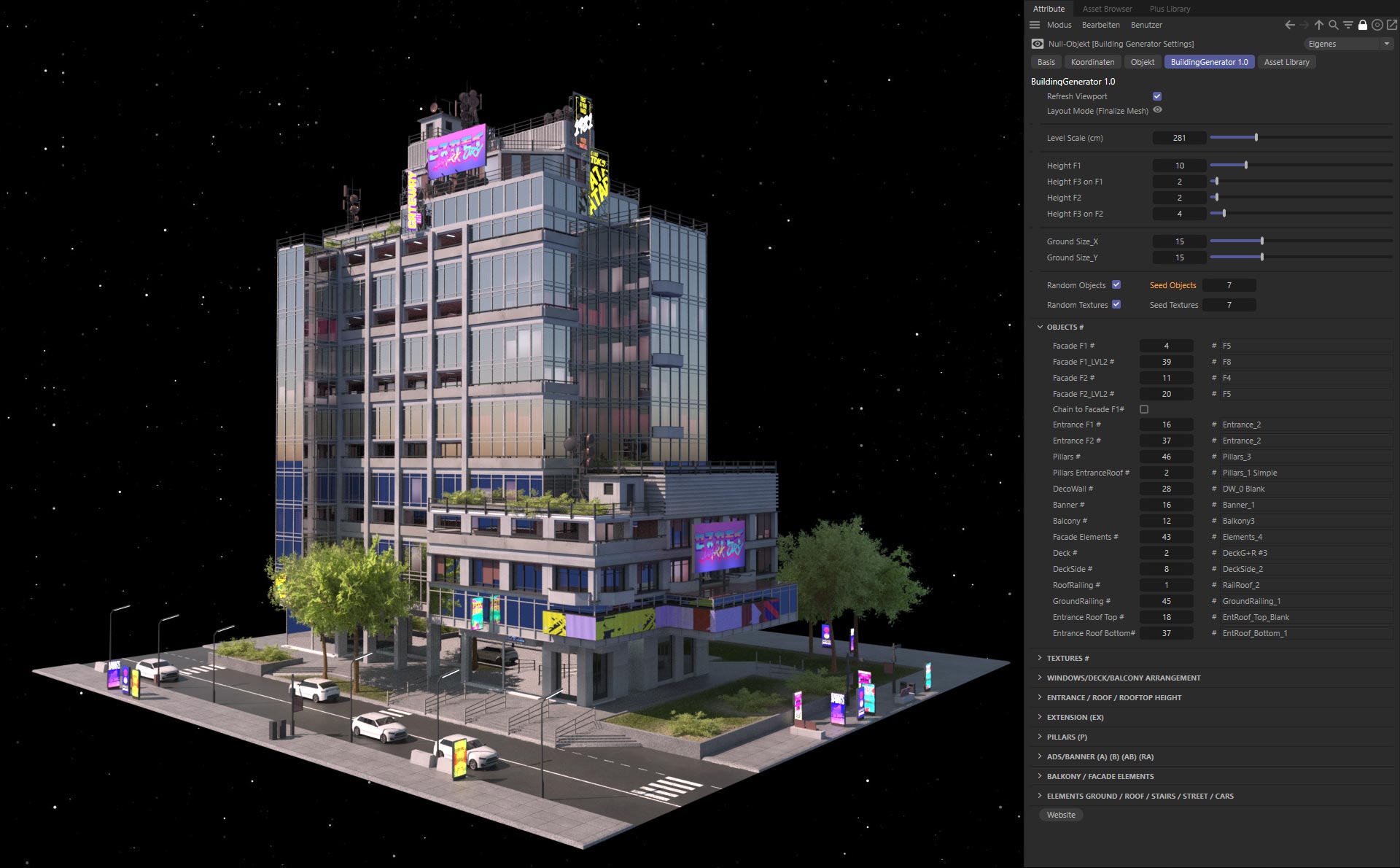Toggle the Layout Mode (Finalize Mesh) eye icon
Screen dimensions: 1400x868
coord(1159,110)
